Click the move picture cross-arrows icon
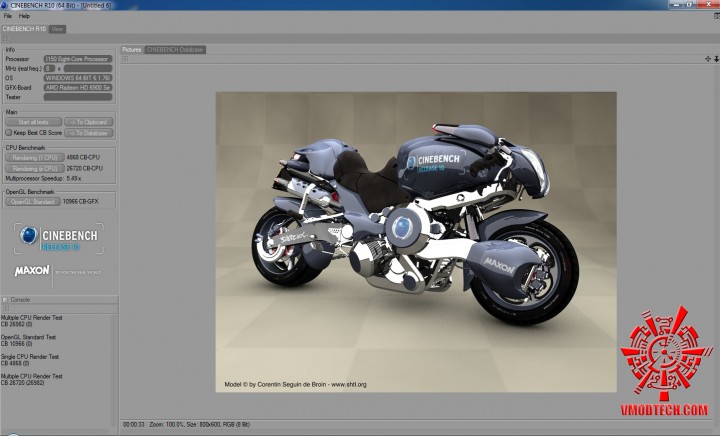The width and height of the screenshot is (720, 436). tap(708, 59)
